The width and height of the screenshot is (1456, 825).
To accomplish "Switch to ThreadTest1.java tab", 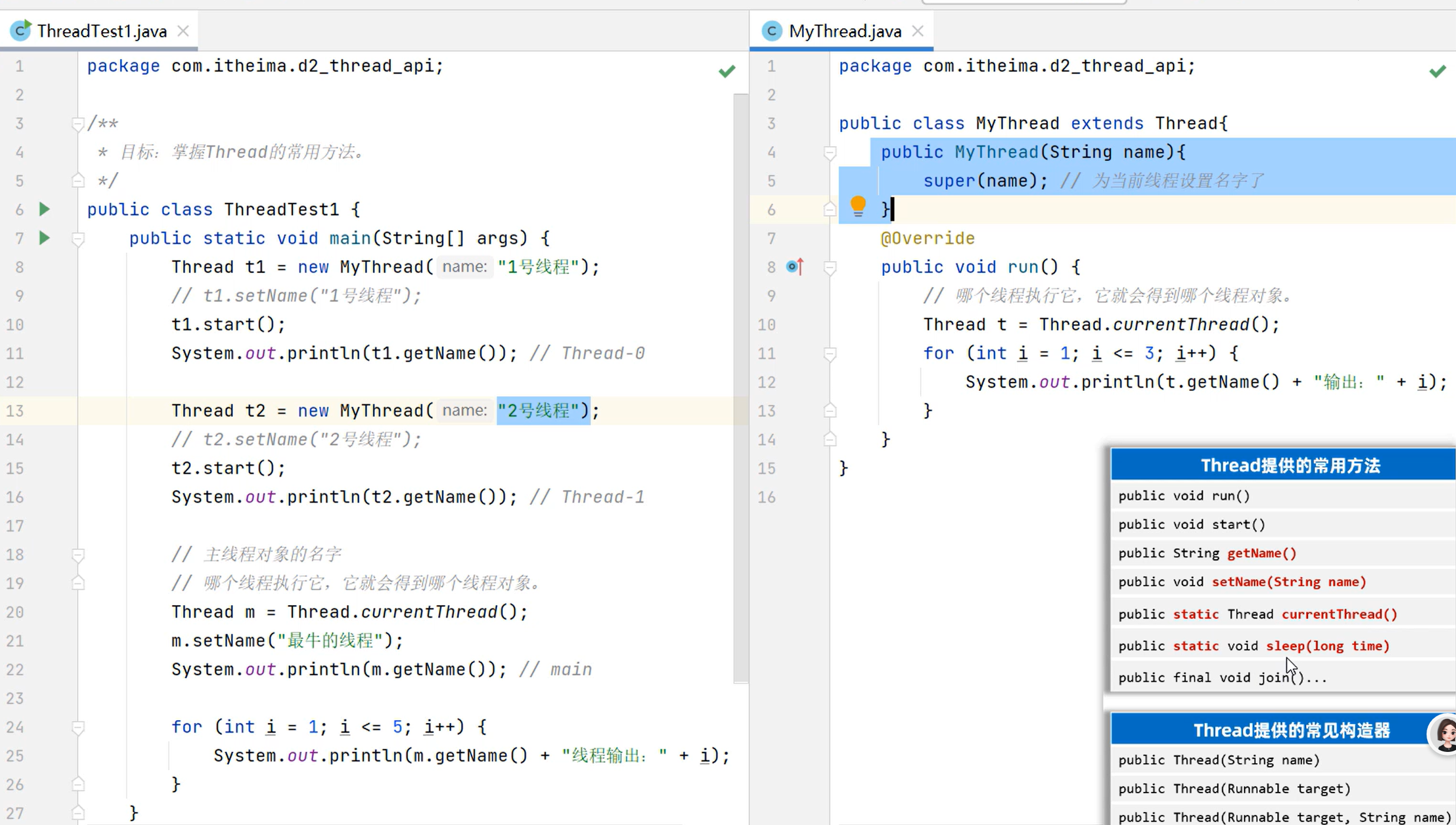I will [x=101, y=31].
